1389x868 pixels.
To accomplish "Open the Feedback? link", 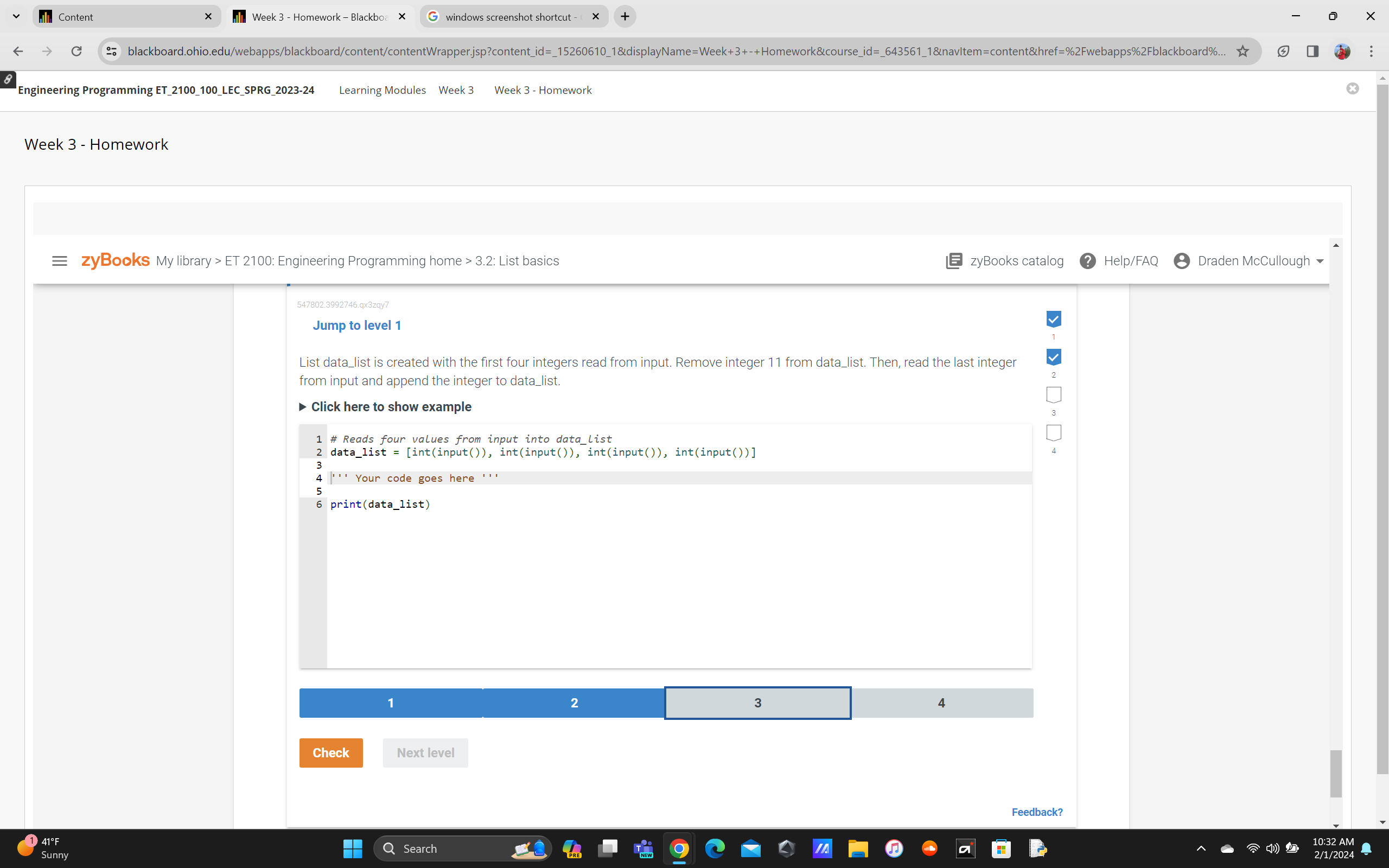I will (x=1037, y=812).
